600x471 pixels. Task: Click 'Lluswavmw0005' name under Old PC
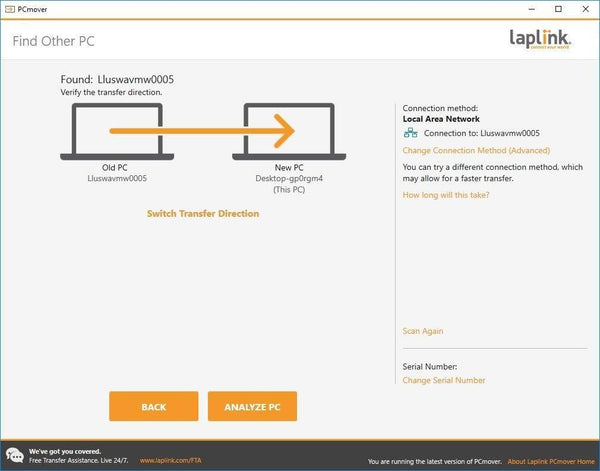pos(117,179)
